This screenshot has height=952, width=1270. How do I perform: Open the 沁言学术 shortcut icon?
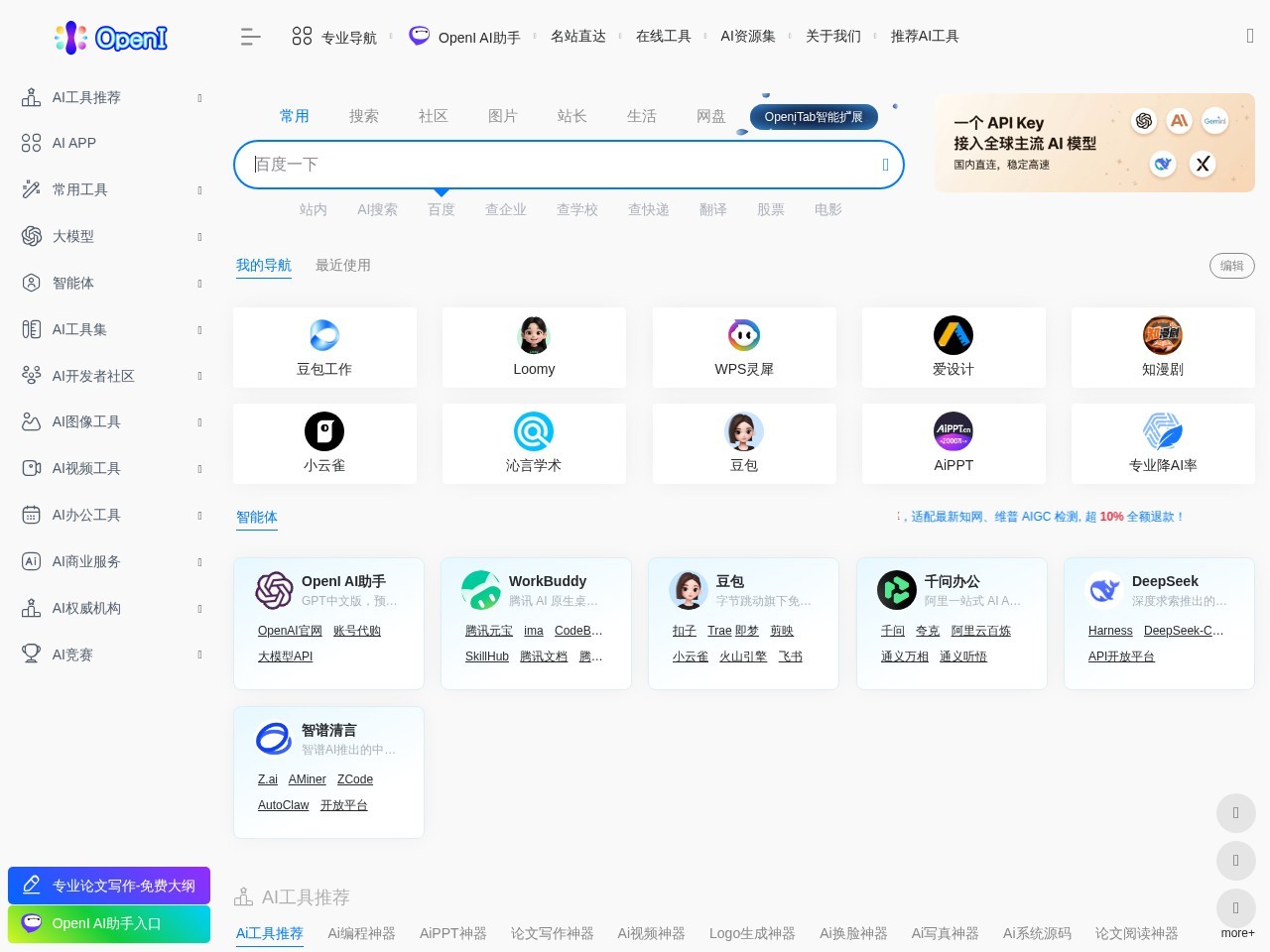pyautogui.click(x=534, y=431)
